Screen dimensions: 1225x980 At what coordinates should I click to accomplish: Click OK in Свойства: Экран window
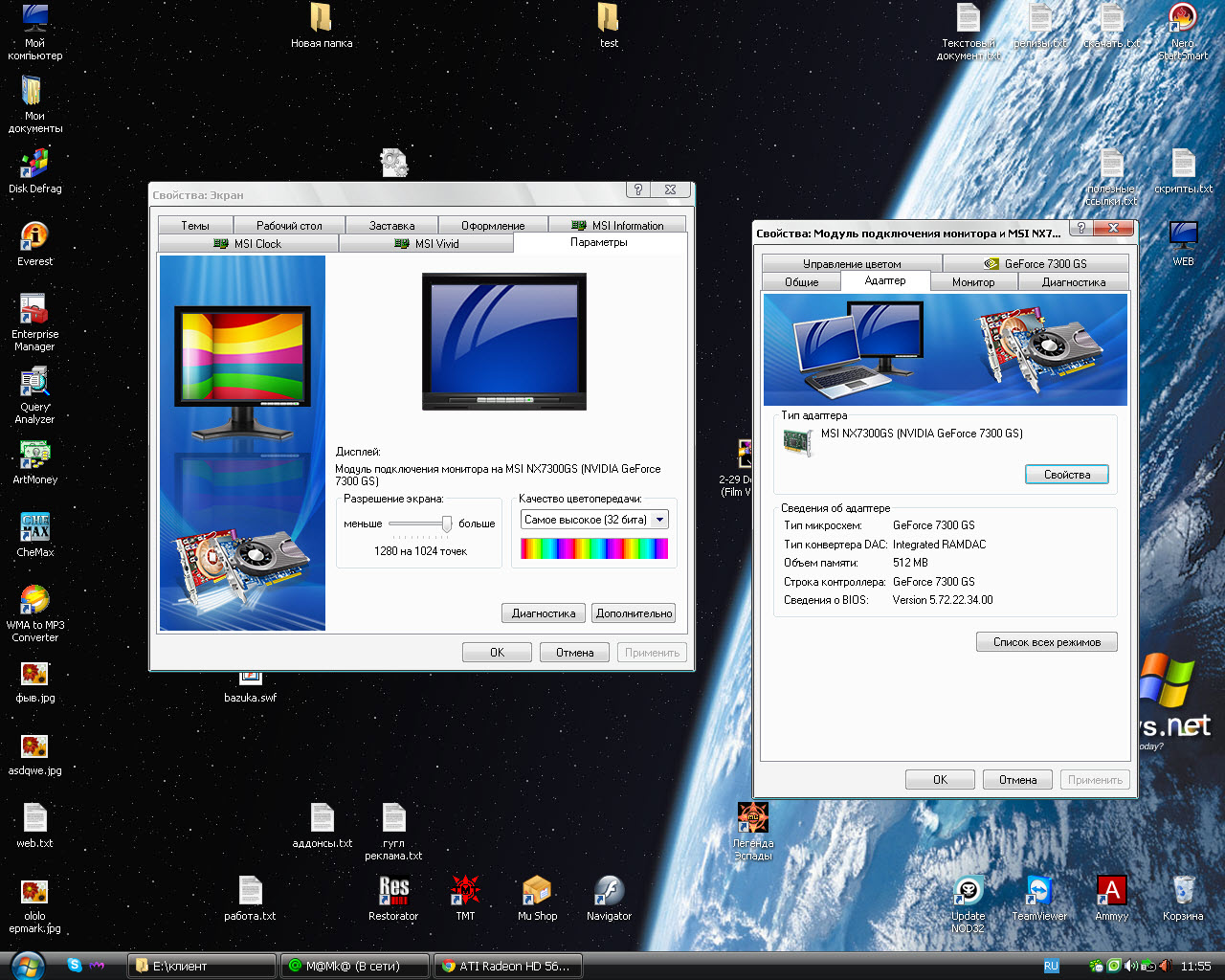pos(497,652)
